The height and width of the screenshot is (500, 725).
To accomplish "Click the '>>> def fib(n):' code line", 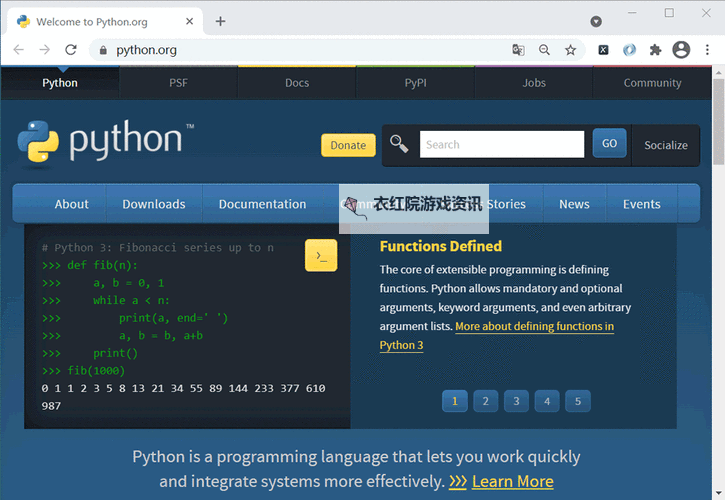I will coord(90,265).
